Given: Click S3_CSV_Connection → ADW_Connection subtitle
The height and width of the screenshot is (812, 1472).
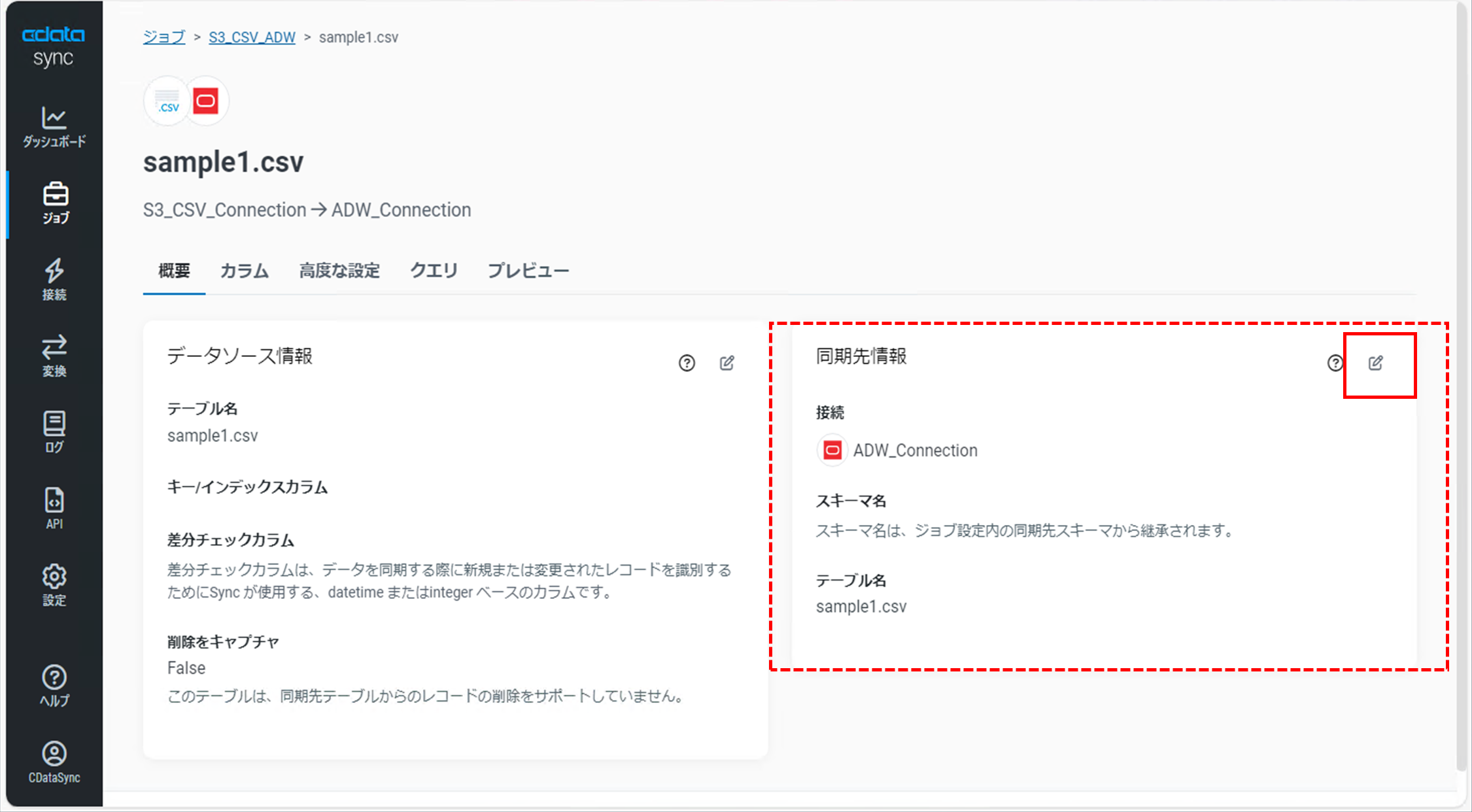Looking at the screenshot, I should (x=307, y=210).
